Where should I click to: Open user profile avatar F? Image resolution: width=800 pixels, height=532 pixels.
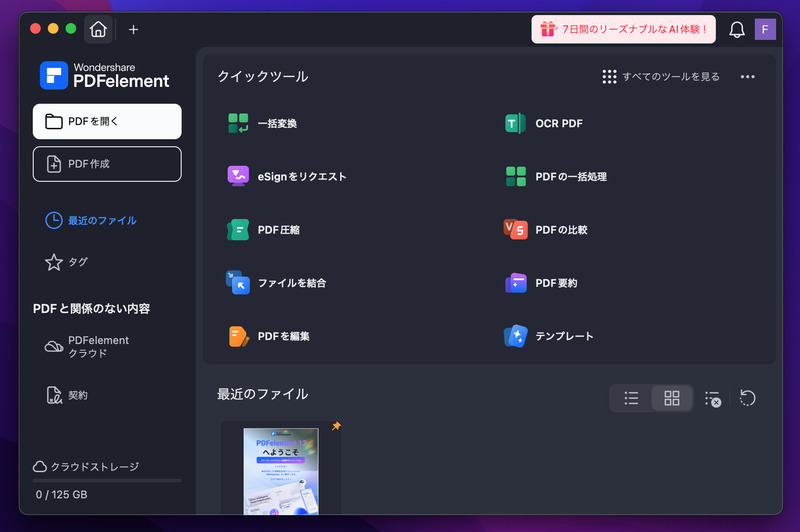click(x=765, y=29)
